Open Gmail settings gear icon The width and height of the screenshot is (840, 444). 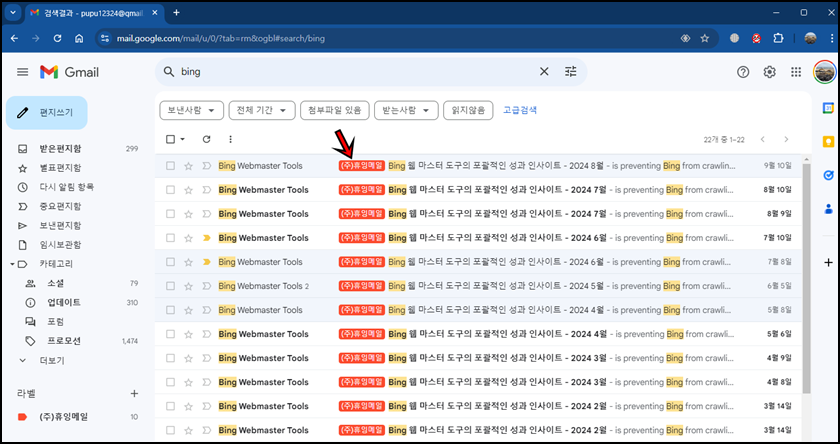[x=769, y=72]
